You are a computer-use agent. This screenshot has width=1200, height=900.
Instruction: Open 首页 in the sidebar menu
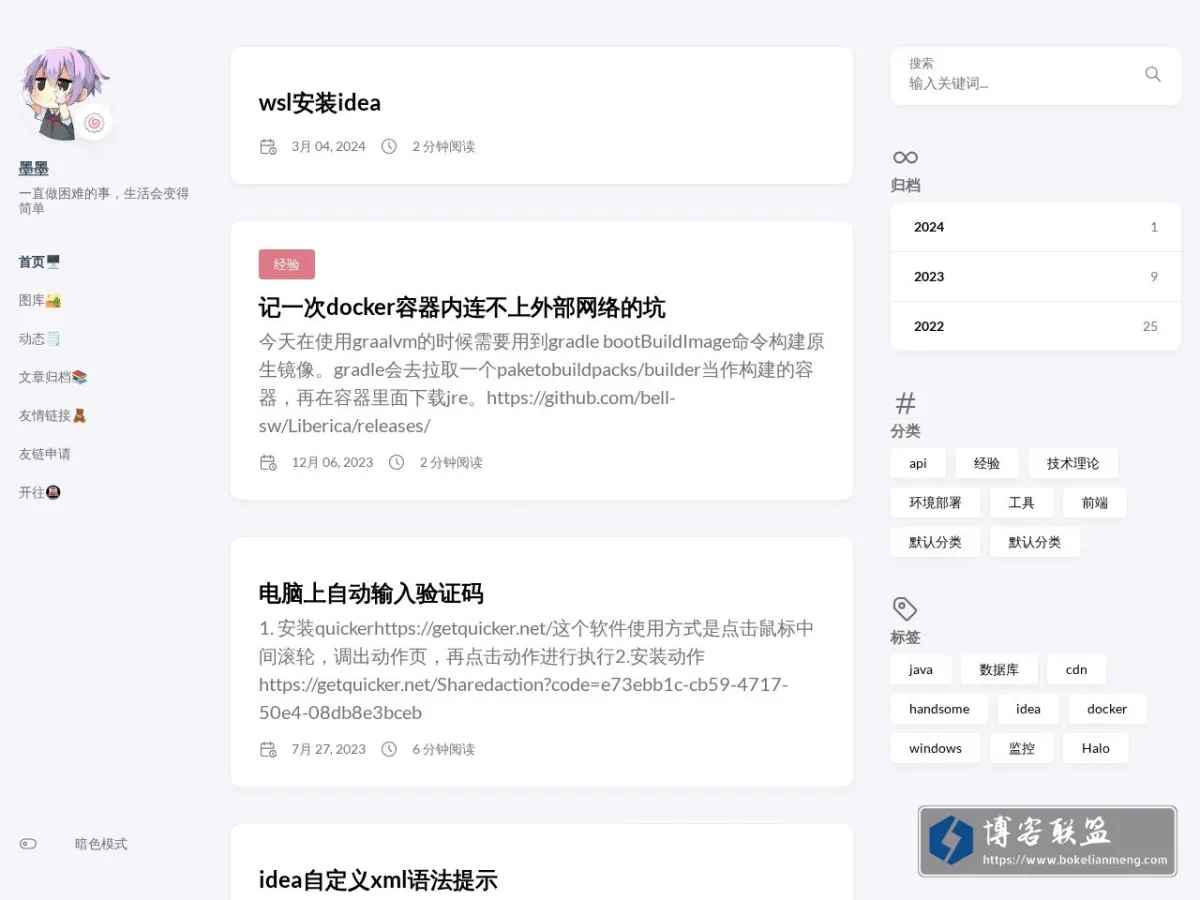(x=39, y=262)
